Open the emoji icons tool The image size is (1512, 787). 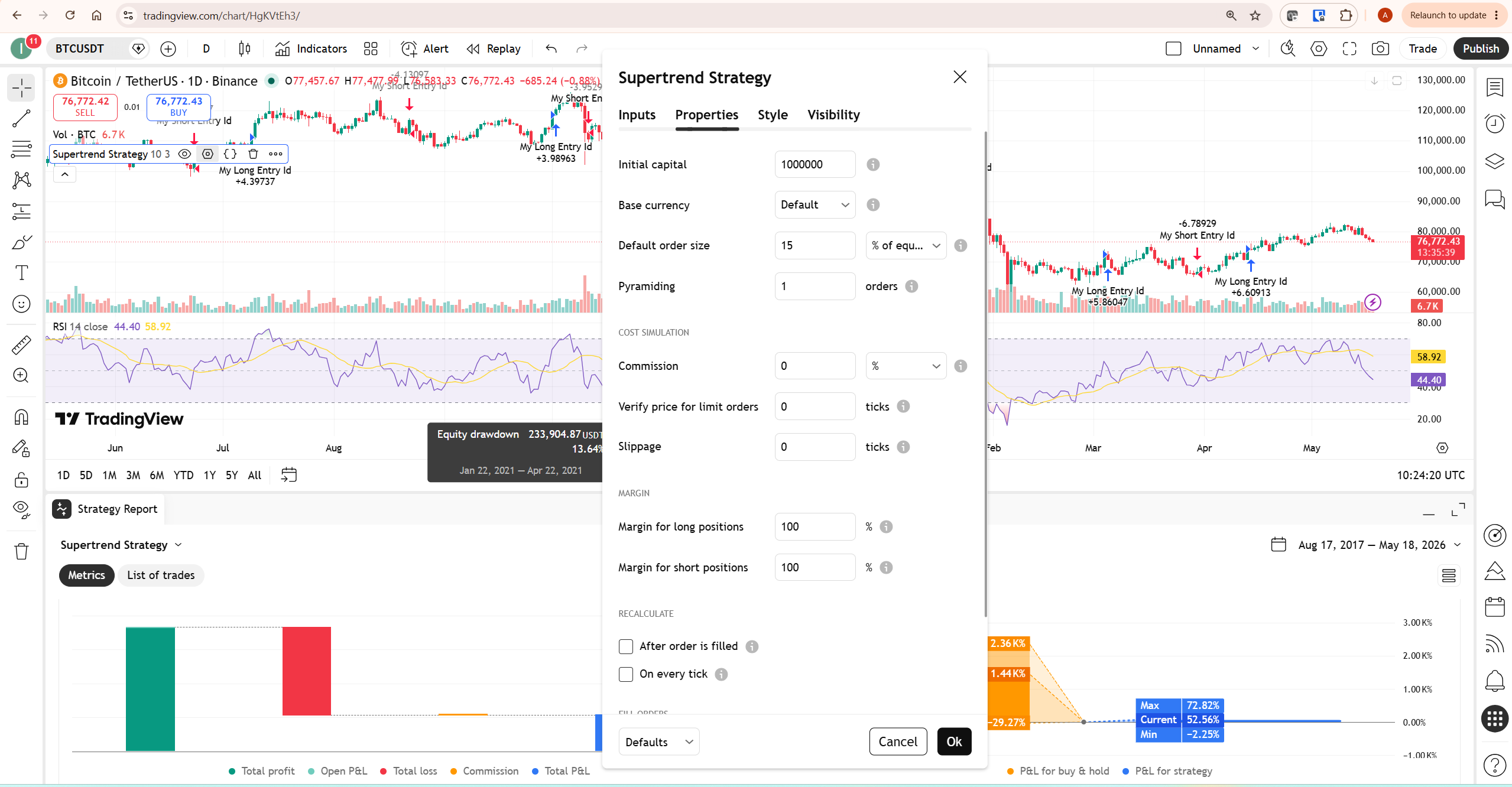coord(22,304)
